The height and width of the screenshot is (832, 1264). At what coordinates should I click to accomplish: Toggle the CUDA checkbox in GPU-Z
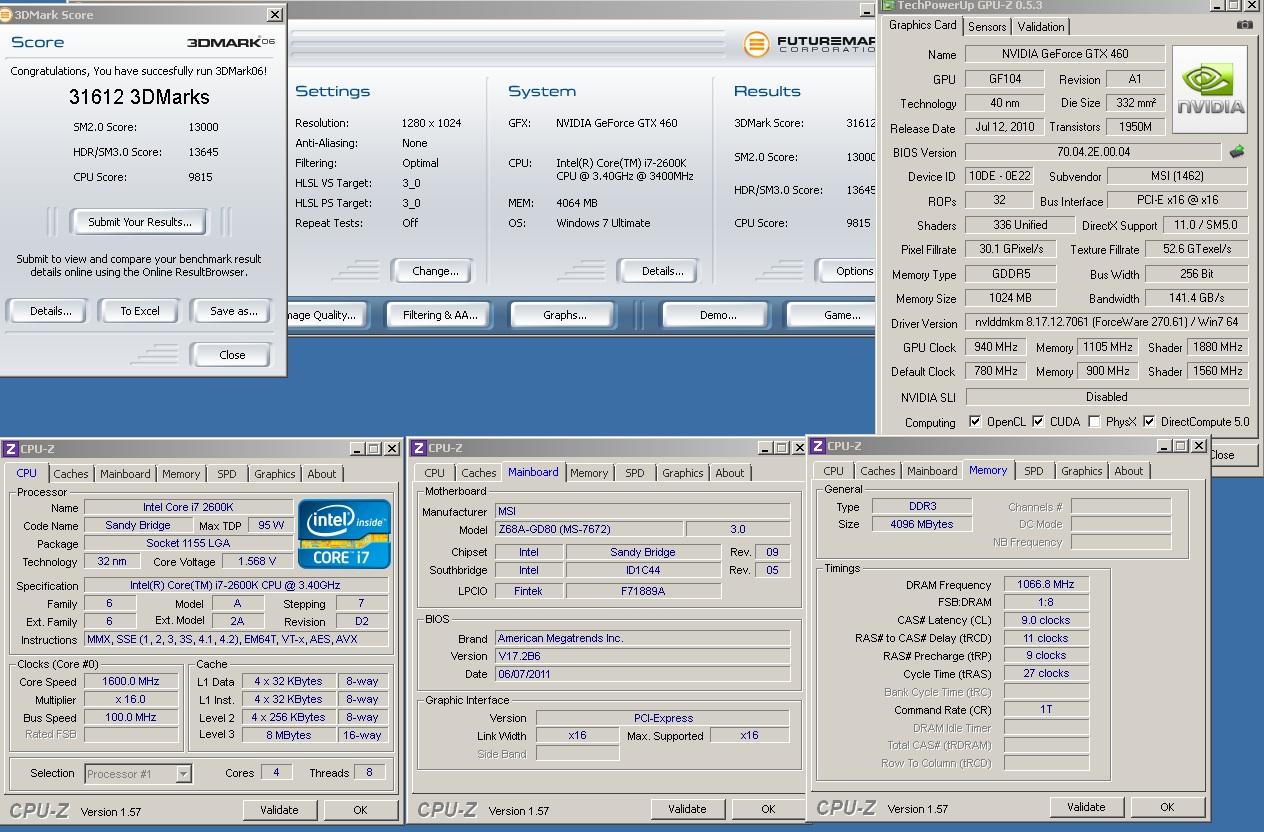point(1038,422)
